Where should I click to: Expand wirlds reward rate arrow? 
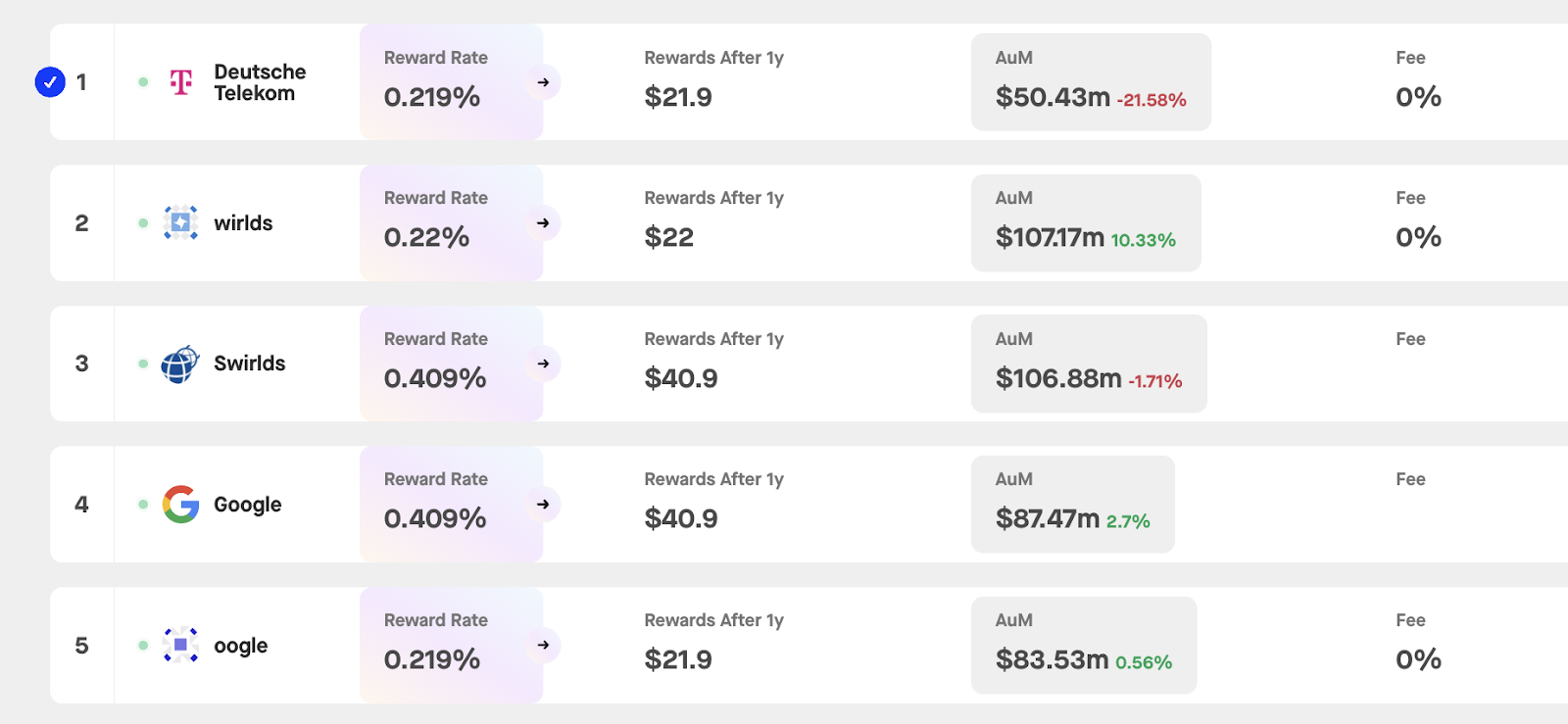[543, 223]
